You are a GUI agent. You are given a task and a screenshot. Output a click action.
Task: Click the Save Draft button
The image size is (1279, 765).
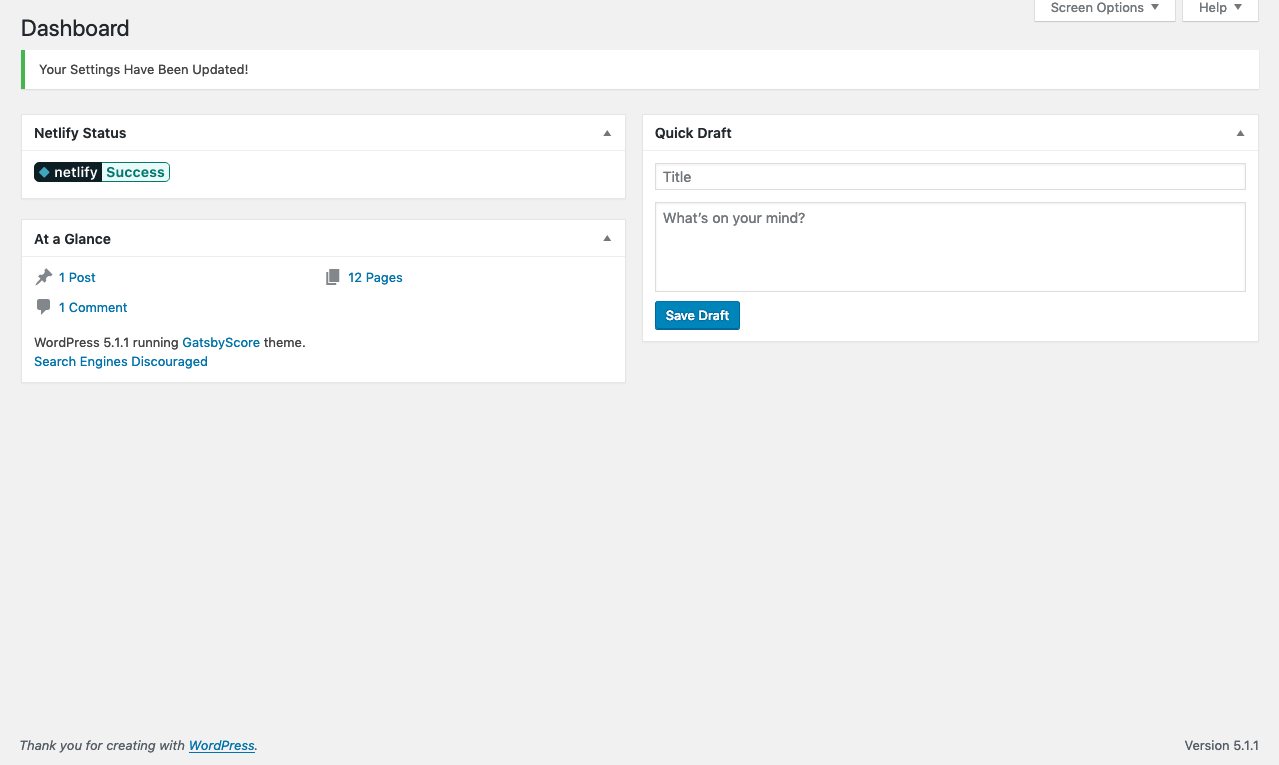pos(697,315)
